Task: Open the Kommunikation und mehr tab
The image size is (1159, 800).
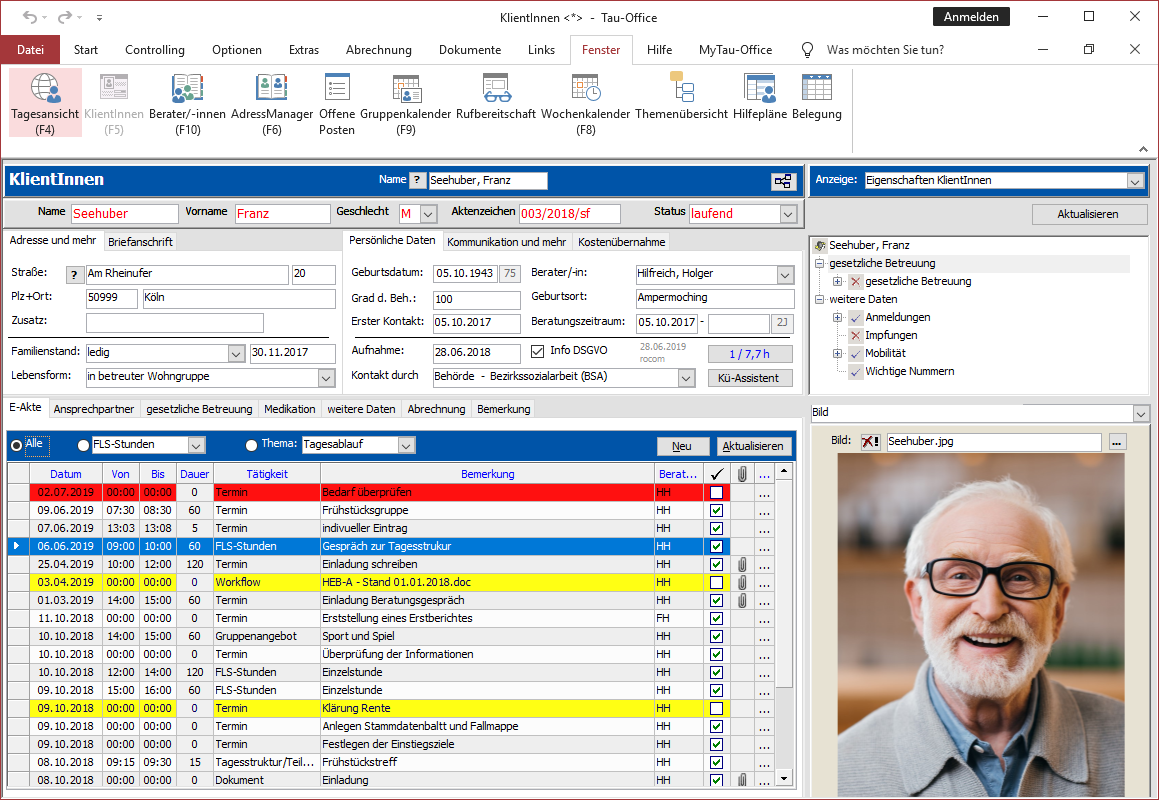Action: tap(506, 241)
